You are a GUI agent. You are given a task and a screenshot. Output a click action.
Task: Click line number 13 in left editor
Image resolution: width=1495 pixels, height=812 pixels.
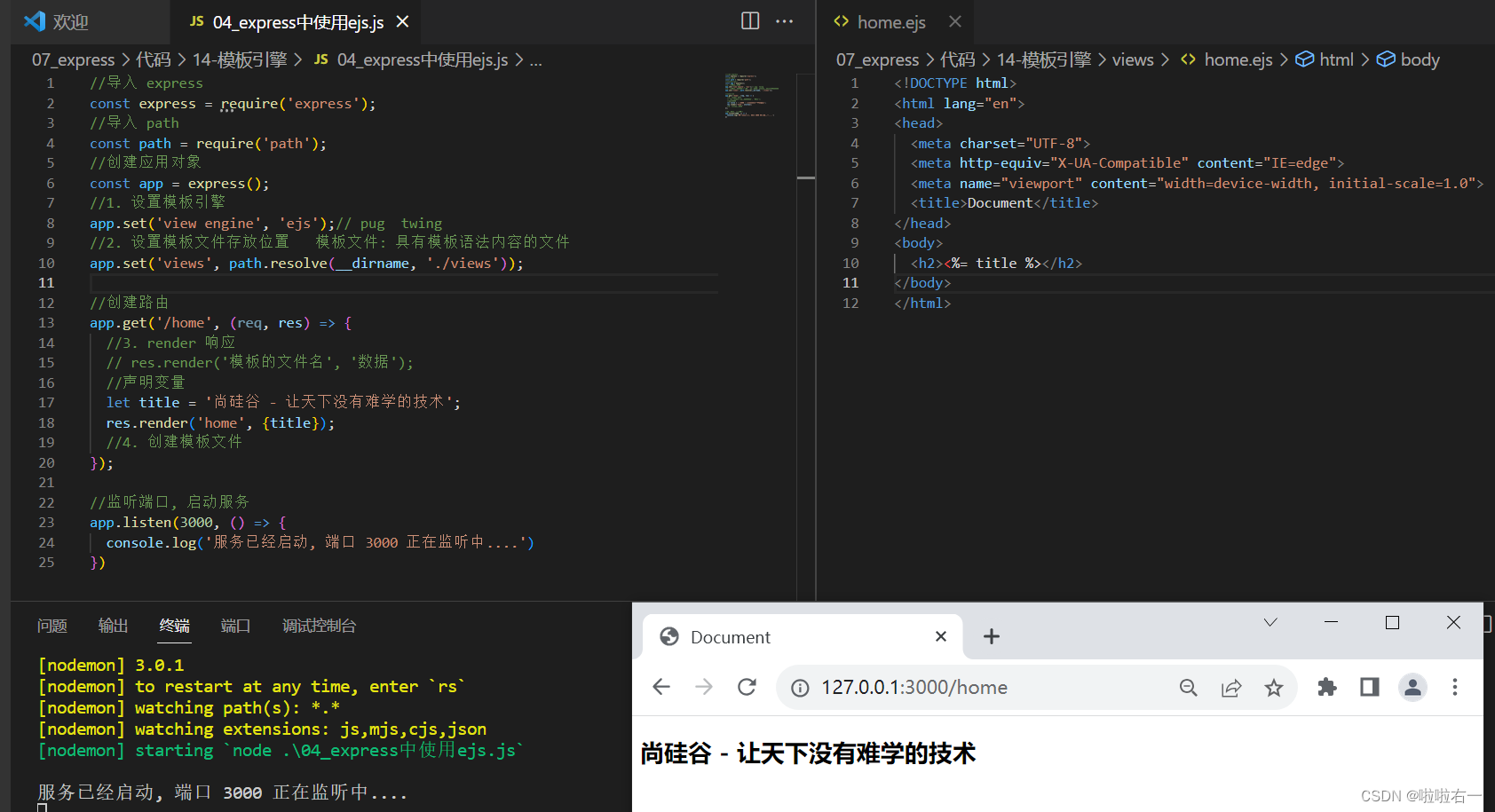[x=46, y=323]
